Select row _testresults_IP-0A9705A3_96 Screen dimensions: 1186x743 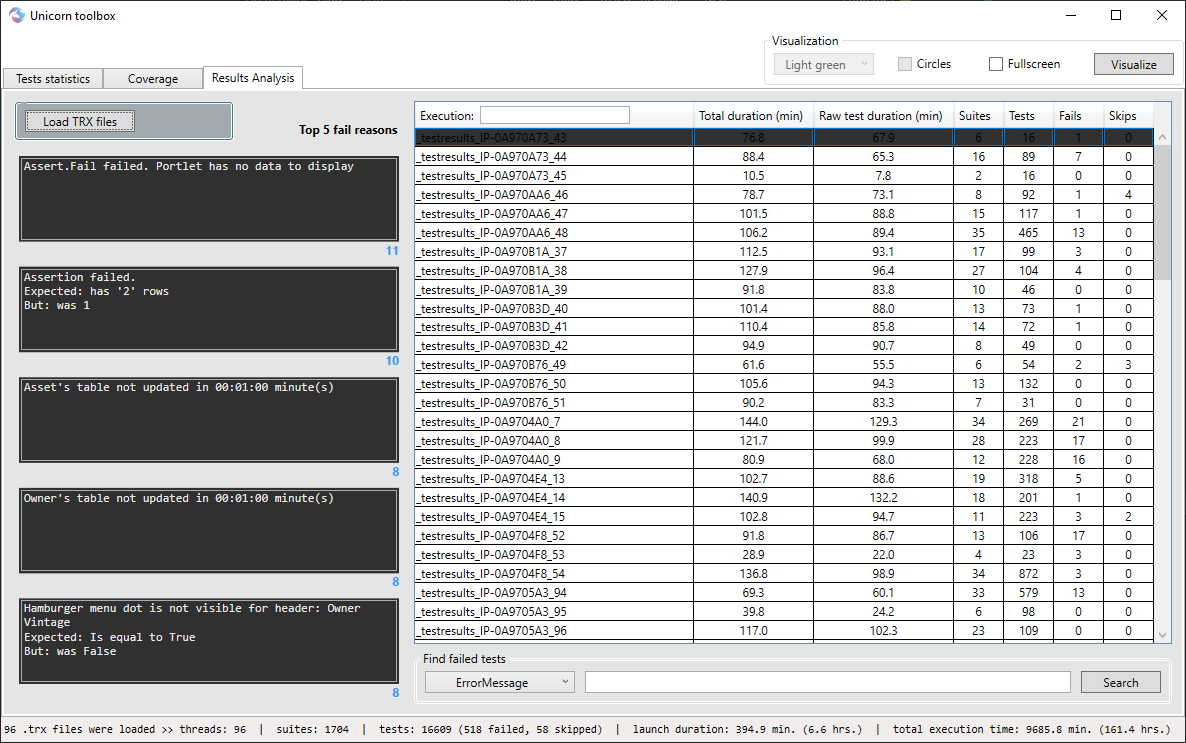(784, 630)
